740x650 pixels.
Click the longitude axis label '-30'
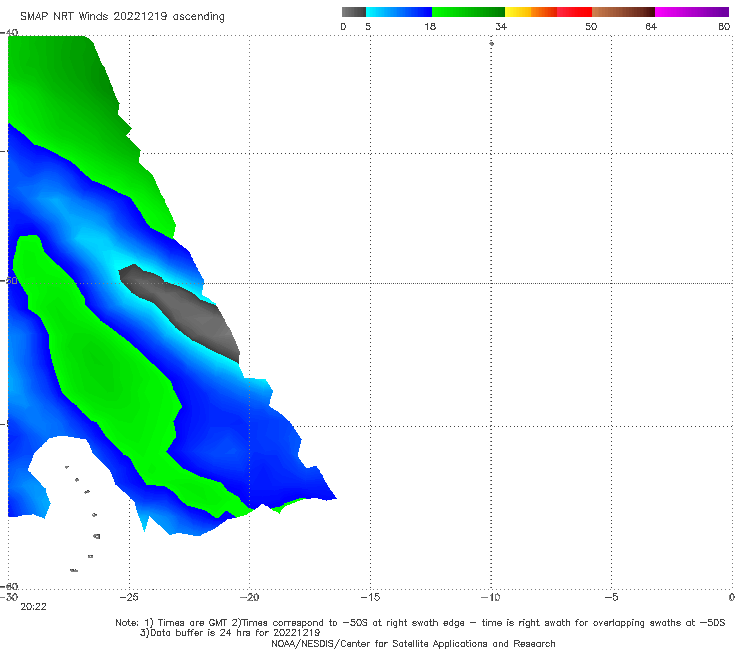[x=9, y=597]
